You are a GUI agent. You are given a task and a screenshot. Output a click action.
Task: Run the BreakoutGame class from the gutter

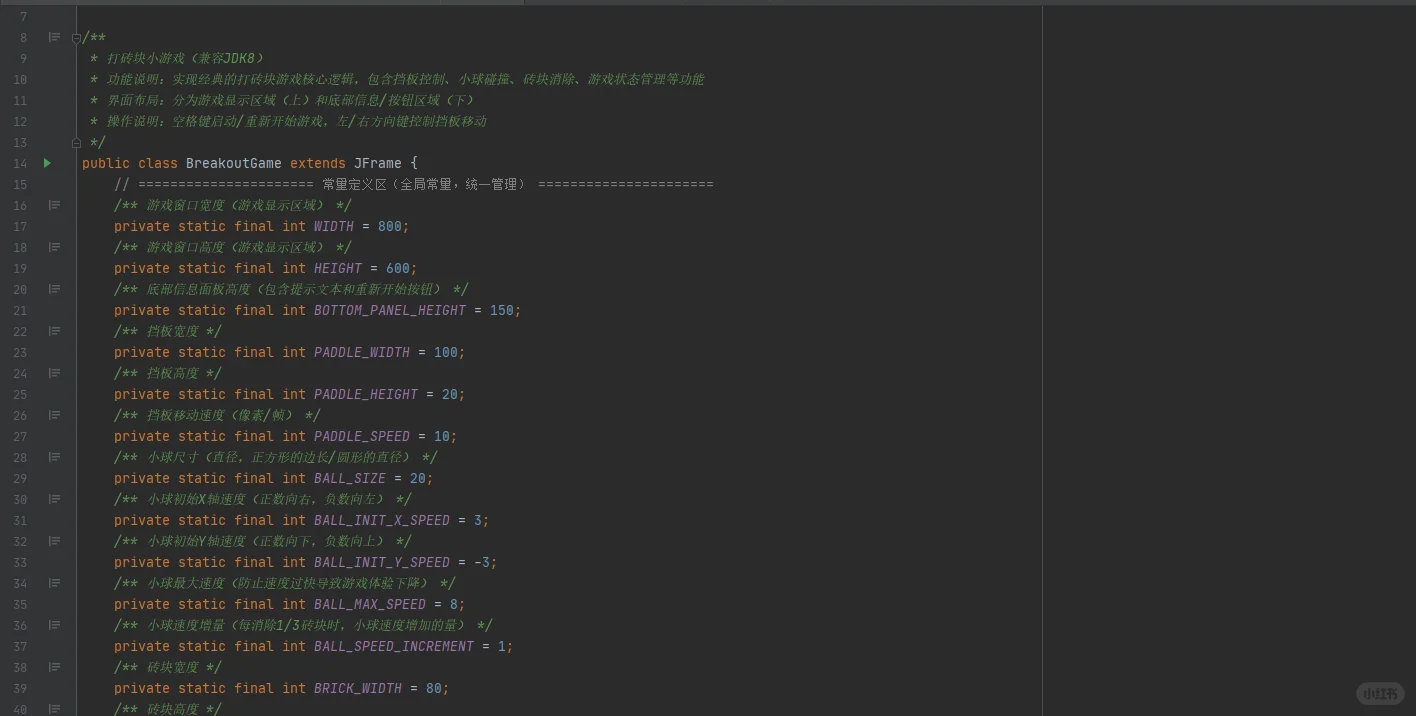46,163
